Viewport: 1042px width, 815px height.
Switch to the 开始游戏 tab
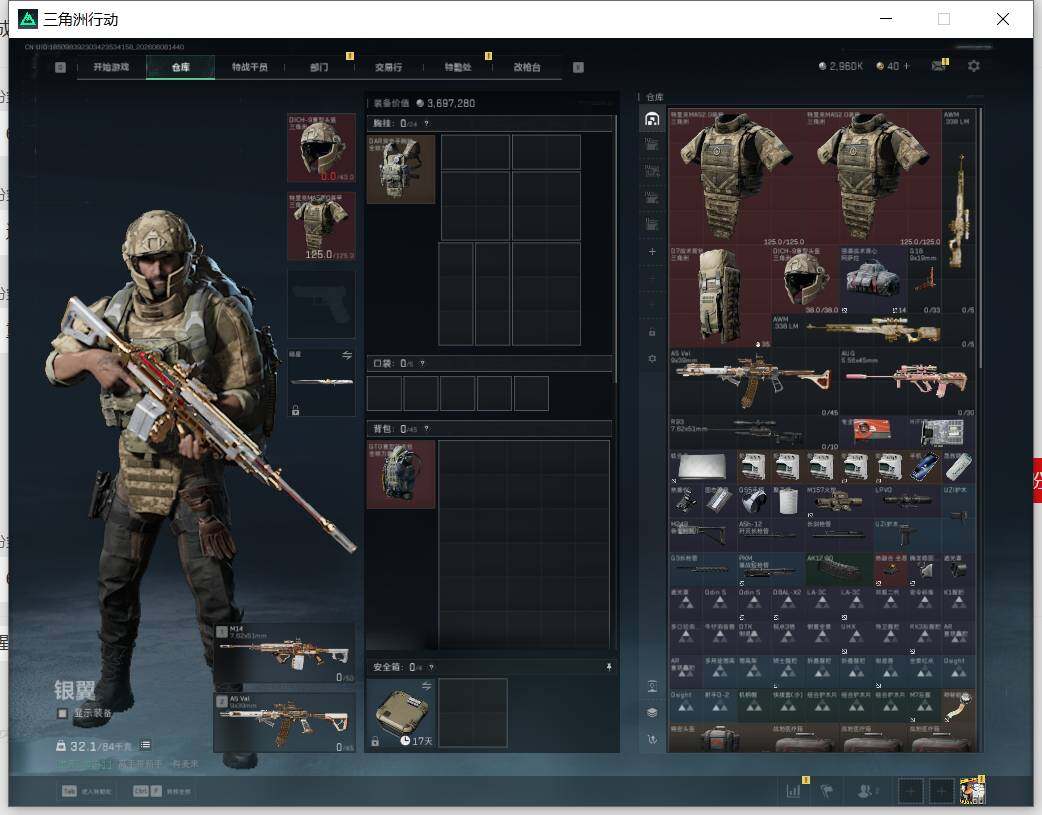[x=111, y=67]
